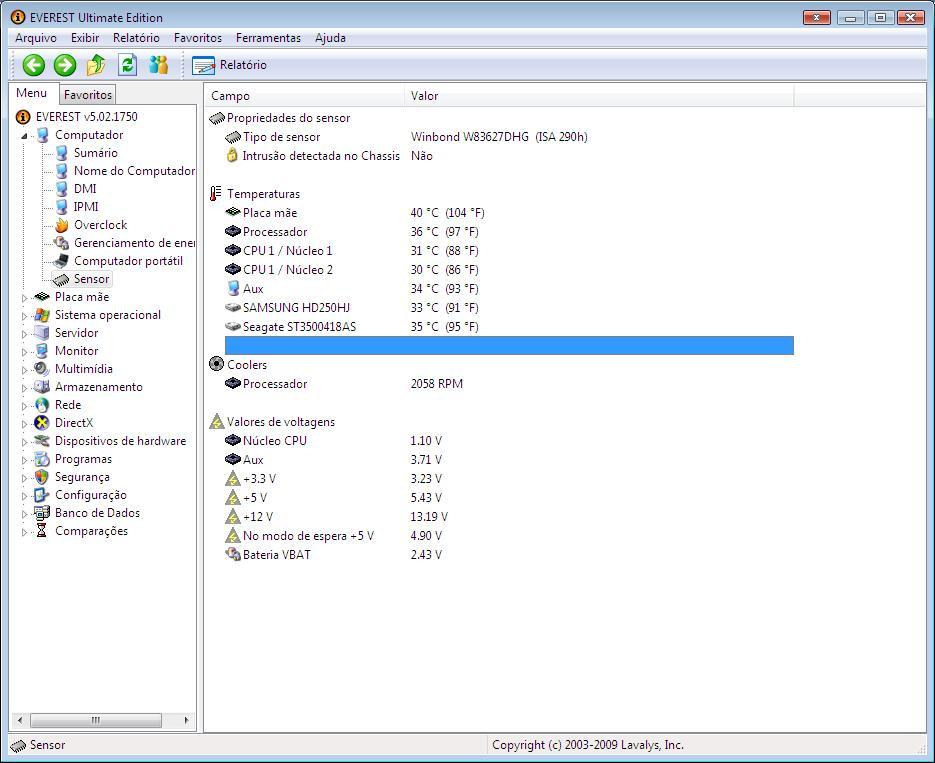
Task: Click the Armazenamento storage icon
Action: coord(42,387)
